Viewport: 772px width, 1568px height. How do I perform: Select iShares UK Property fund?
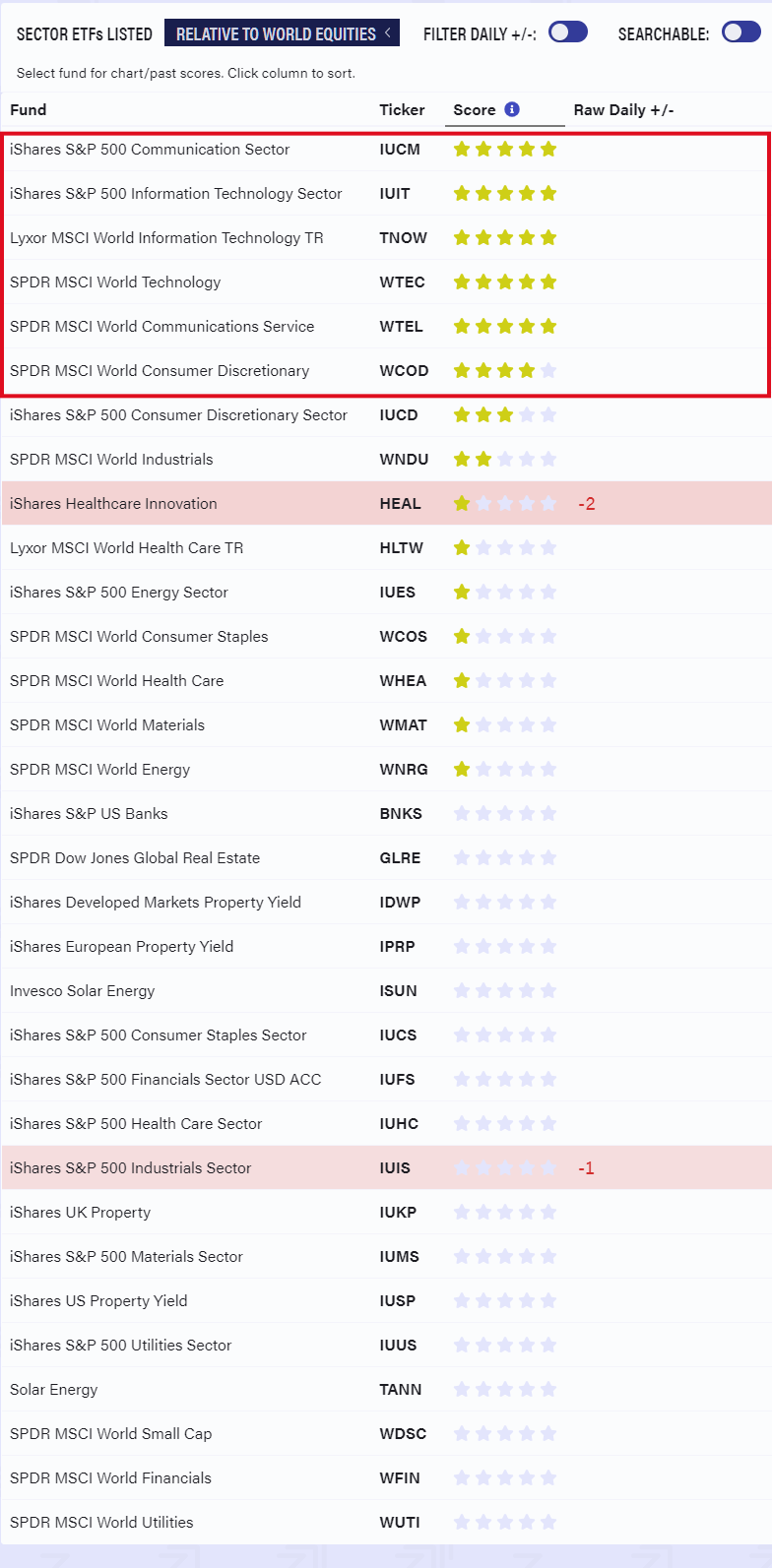click(x=80, y=1213)
